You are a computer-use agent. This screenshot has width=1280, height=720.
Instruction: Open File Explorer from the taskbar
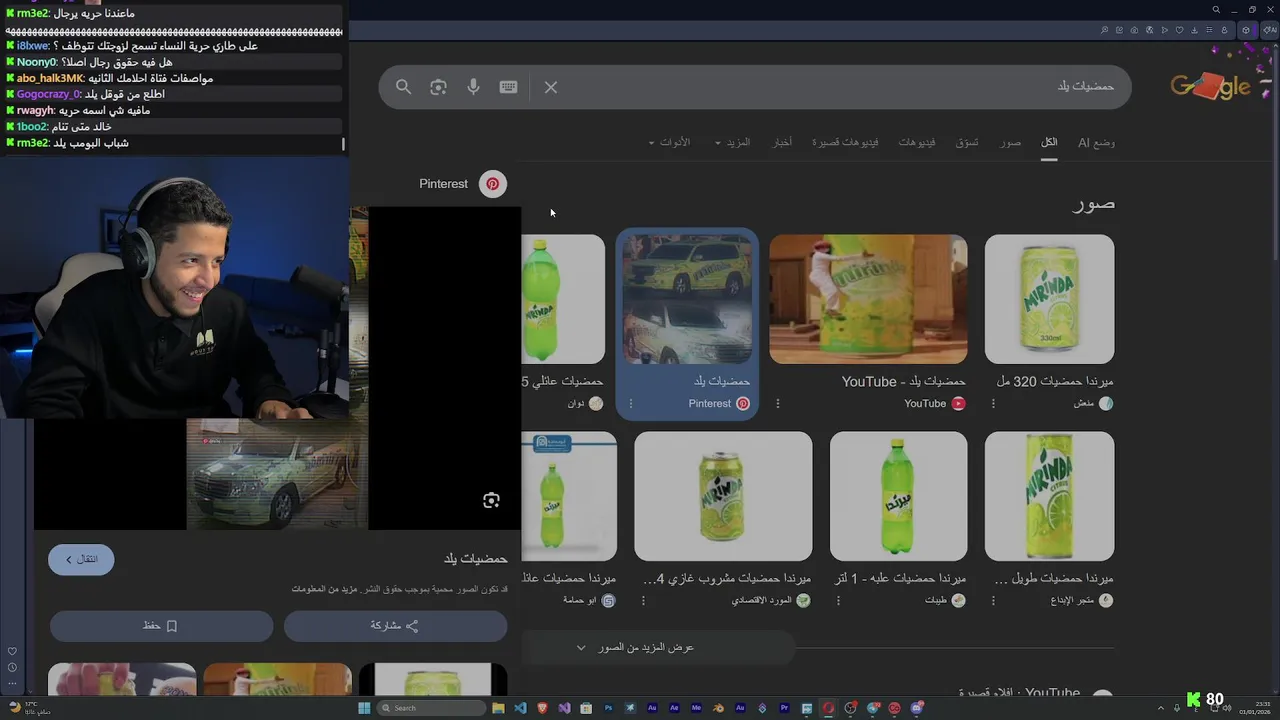[x=498, y=708]
